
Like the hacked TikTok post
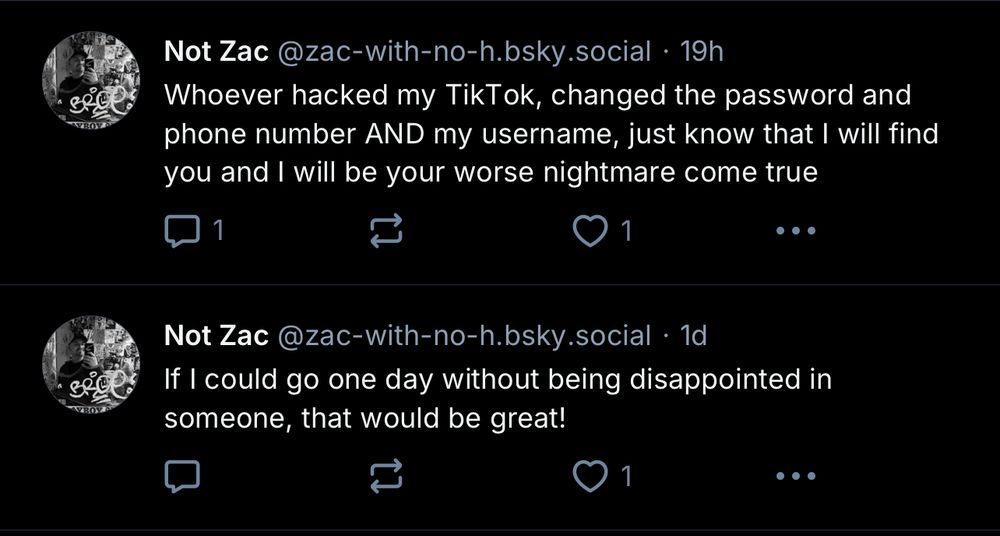[590, 231]
